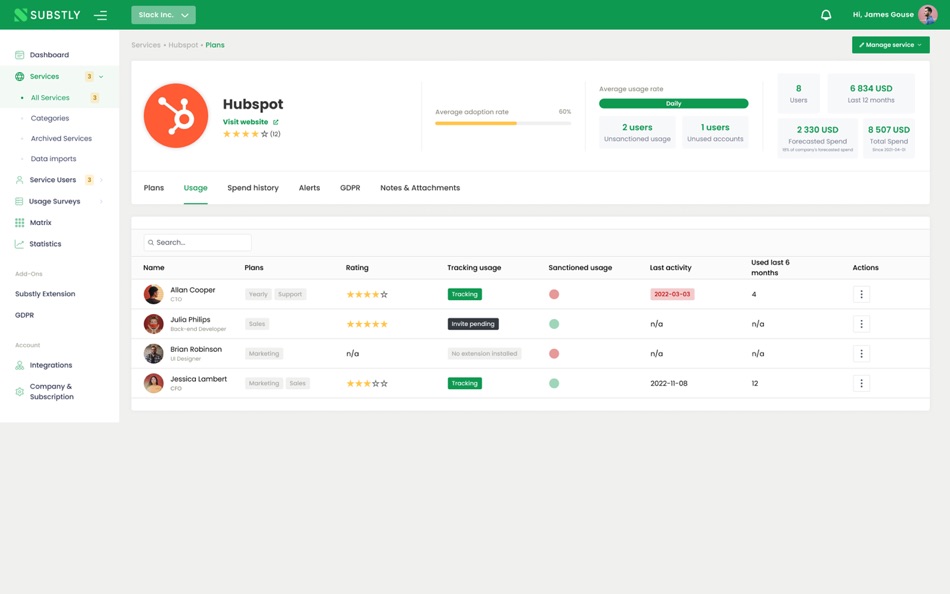Click the Daily usage rate bar
The width and height of the screenshot is (950, 594).
click(674, 104)
